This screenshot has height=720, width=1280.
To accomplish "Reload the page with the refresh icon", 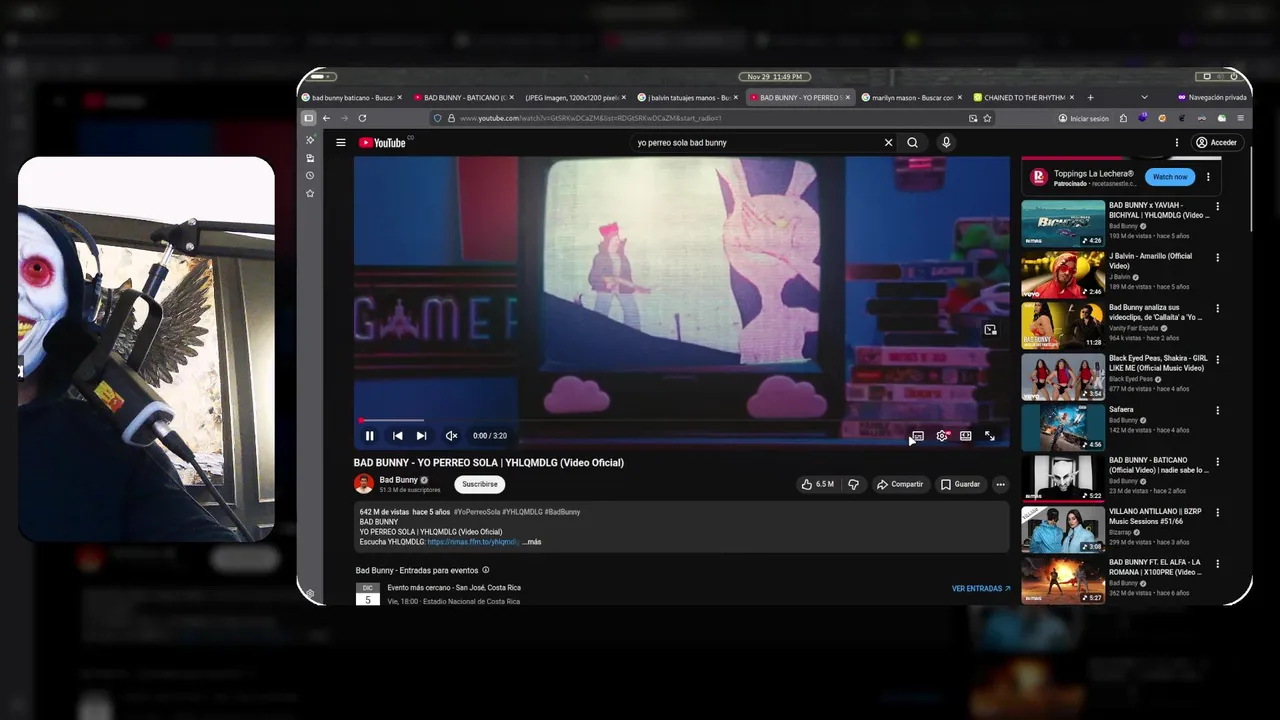I will point(362,118).
